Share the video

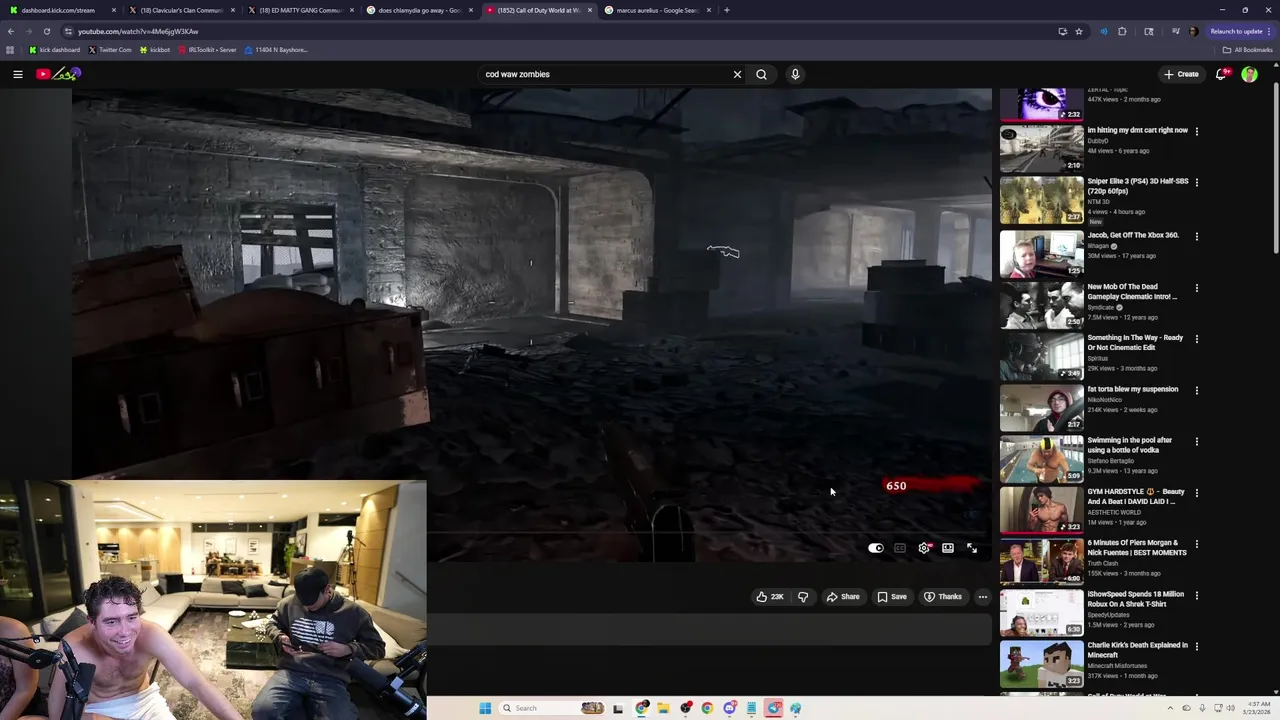point(843,597)
